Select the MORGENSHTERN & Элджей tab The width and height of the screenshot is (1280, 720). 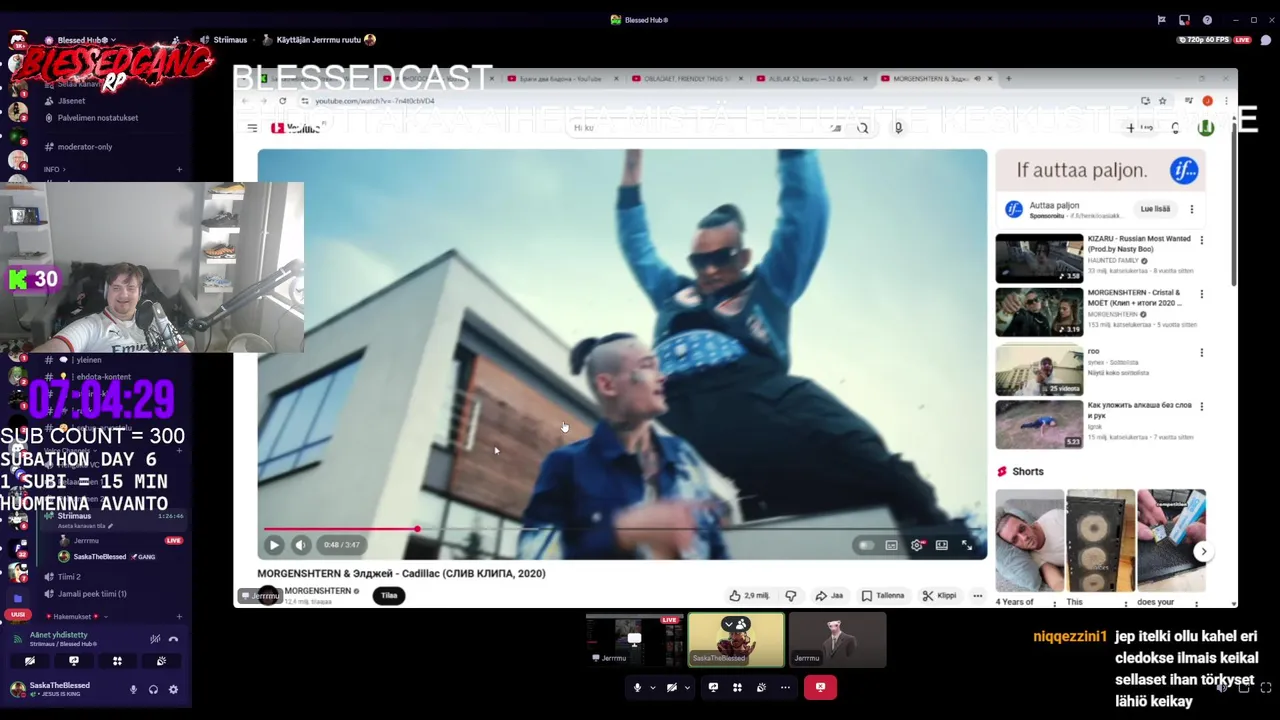[x=936, y=78]
